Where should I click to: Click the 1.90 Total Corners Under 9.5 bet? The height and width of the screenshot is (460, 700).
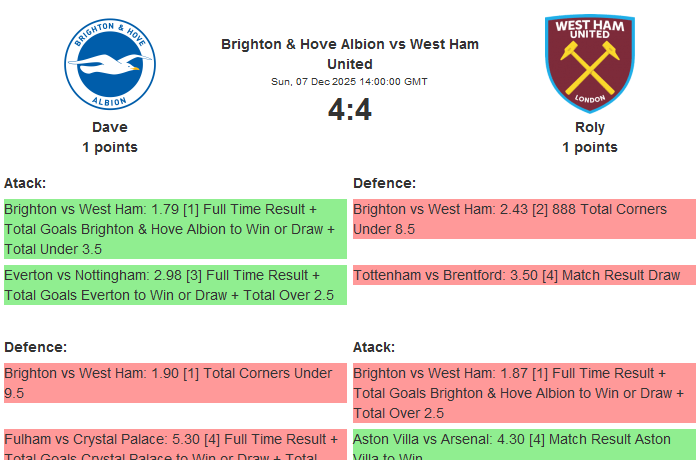point(175,383)
